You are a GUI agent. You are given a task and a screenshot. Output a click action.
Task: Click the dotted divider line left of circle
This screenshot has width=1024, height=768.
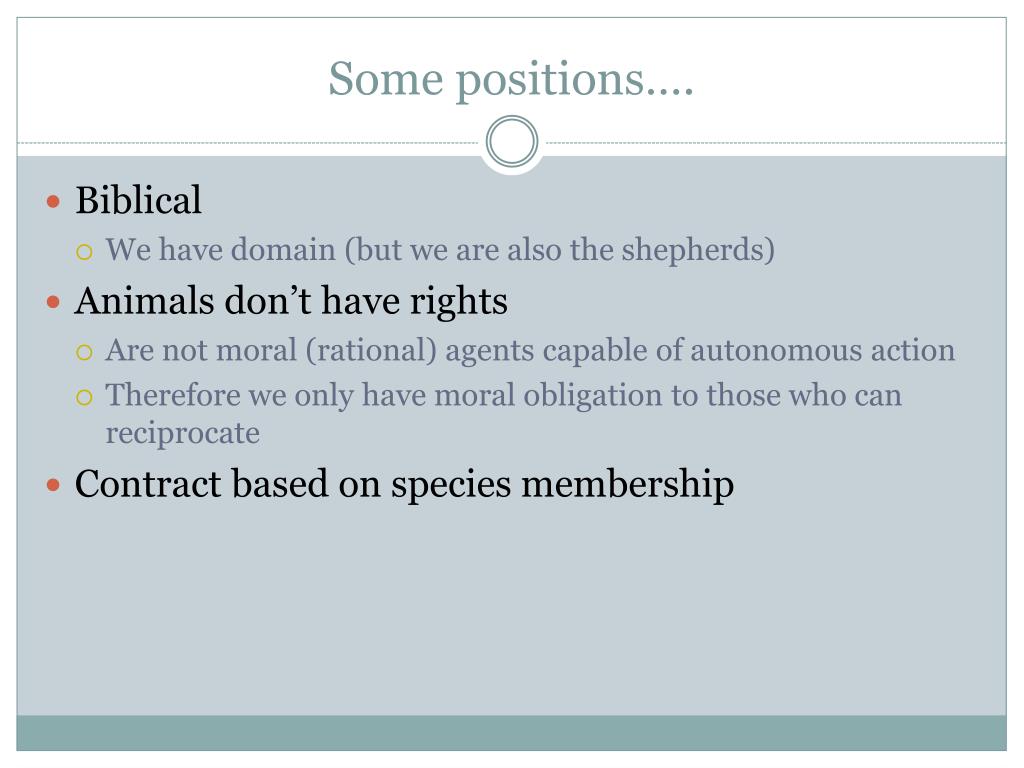[248, 142]
